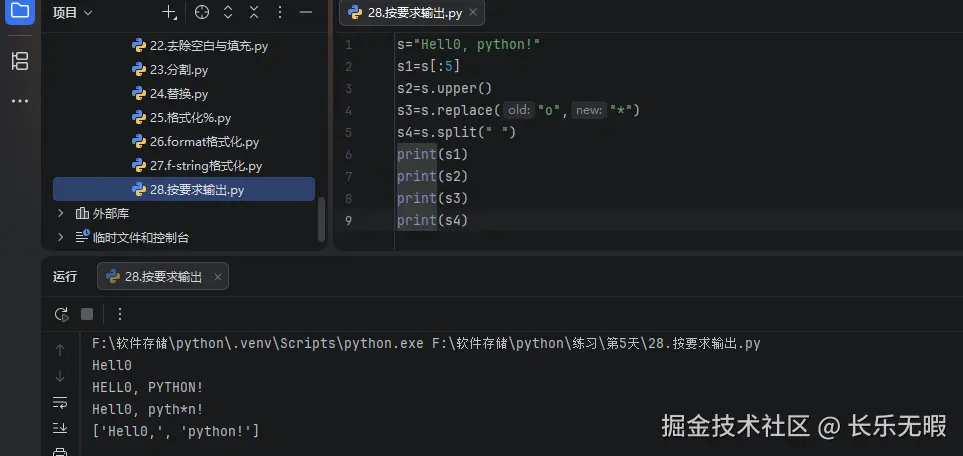Click the Python icon of 23.分割.py
This screenshot has width=963, height=456.
point(139,70)
